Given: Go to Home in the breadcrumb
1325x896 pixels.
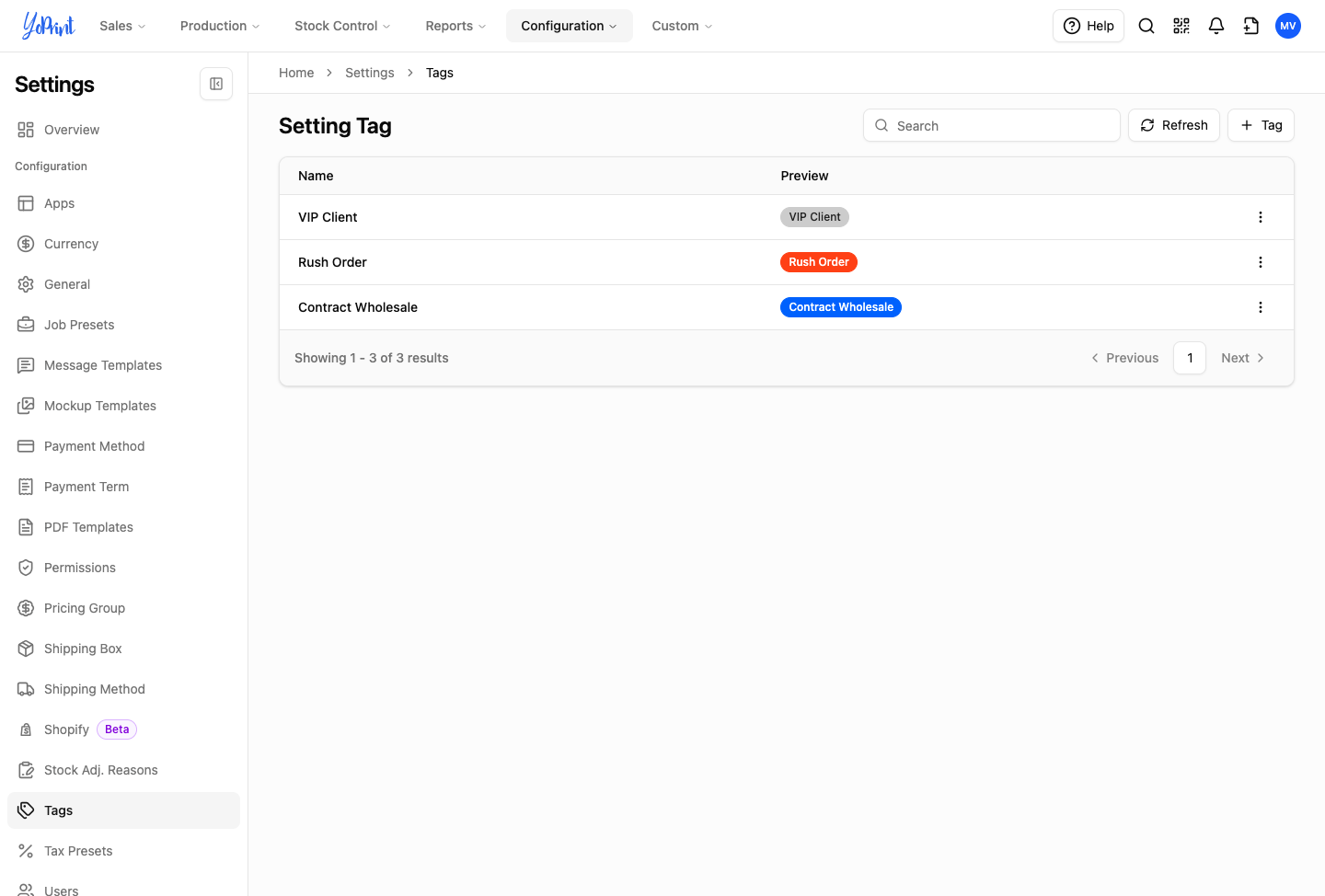Looking at the screenshot, I should pos(296,73).
